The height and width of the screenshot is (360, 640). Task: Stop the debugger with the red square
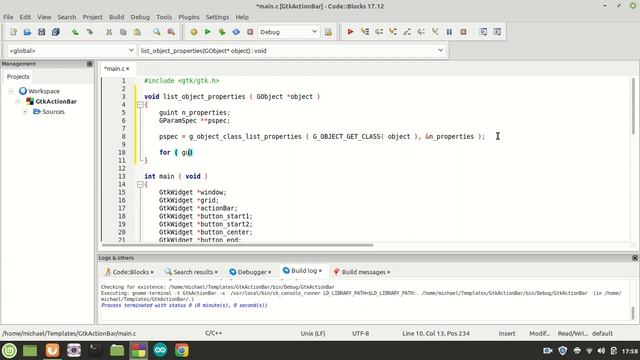click(x=463, y=32)
